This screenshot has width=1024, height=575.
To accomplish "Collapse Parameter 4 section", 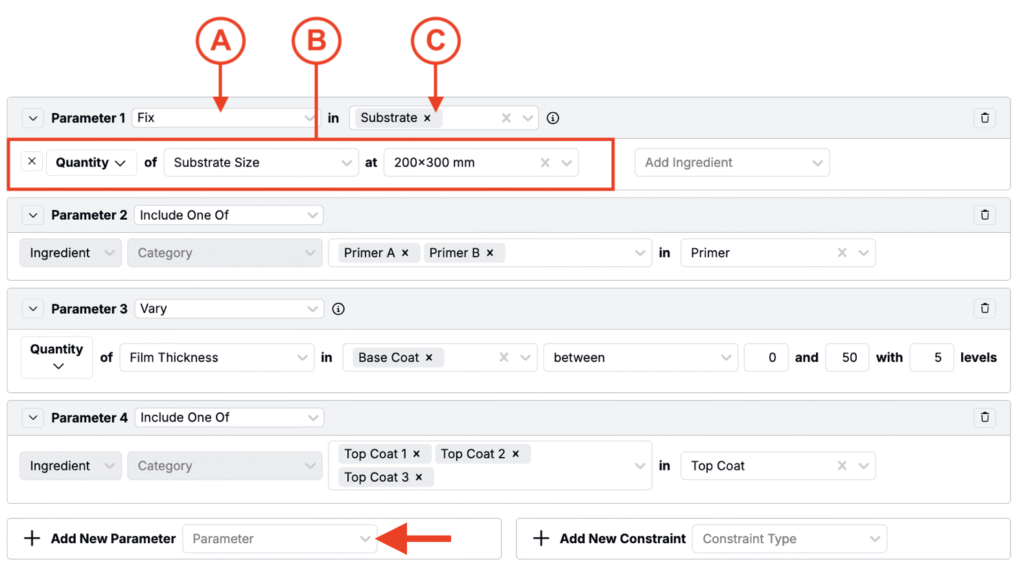I will click(32, 418).
